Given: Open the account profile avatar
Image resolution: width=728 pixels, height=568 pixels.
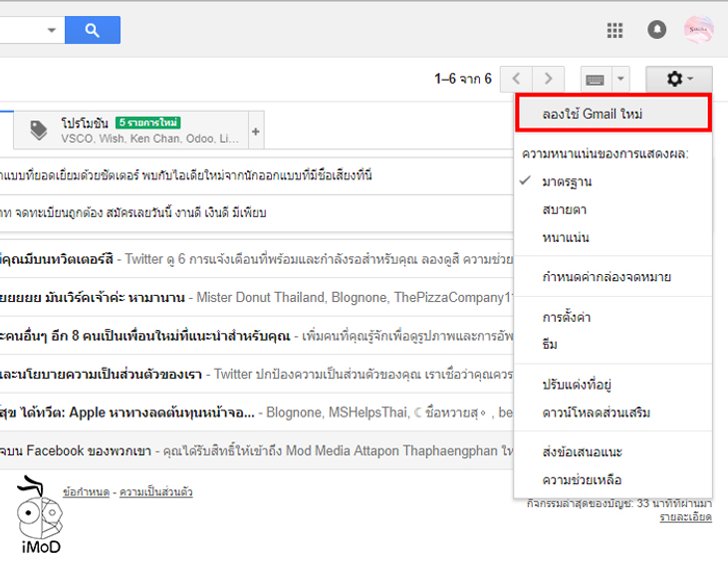Looking at the screenshot, I should [x=698, y=30].
